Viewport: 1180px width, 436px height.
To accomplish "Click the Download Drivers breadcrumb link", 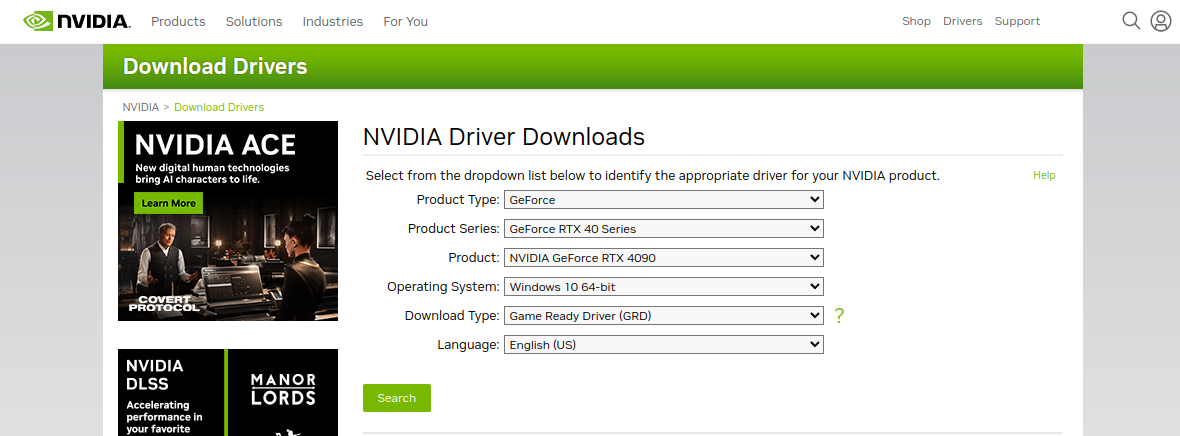I will (219, 107).
